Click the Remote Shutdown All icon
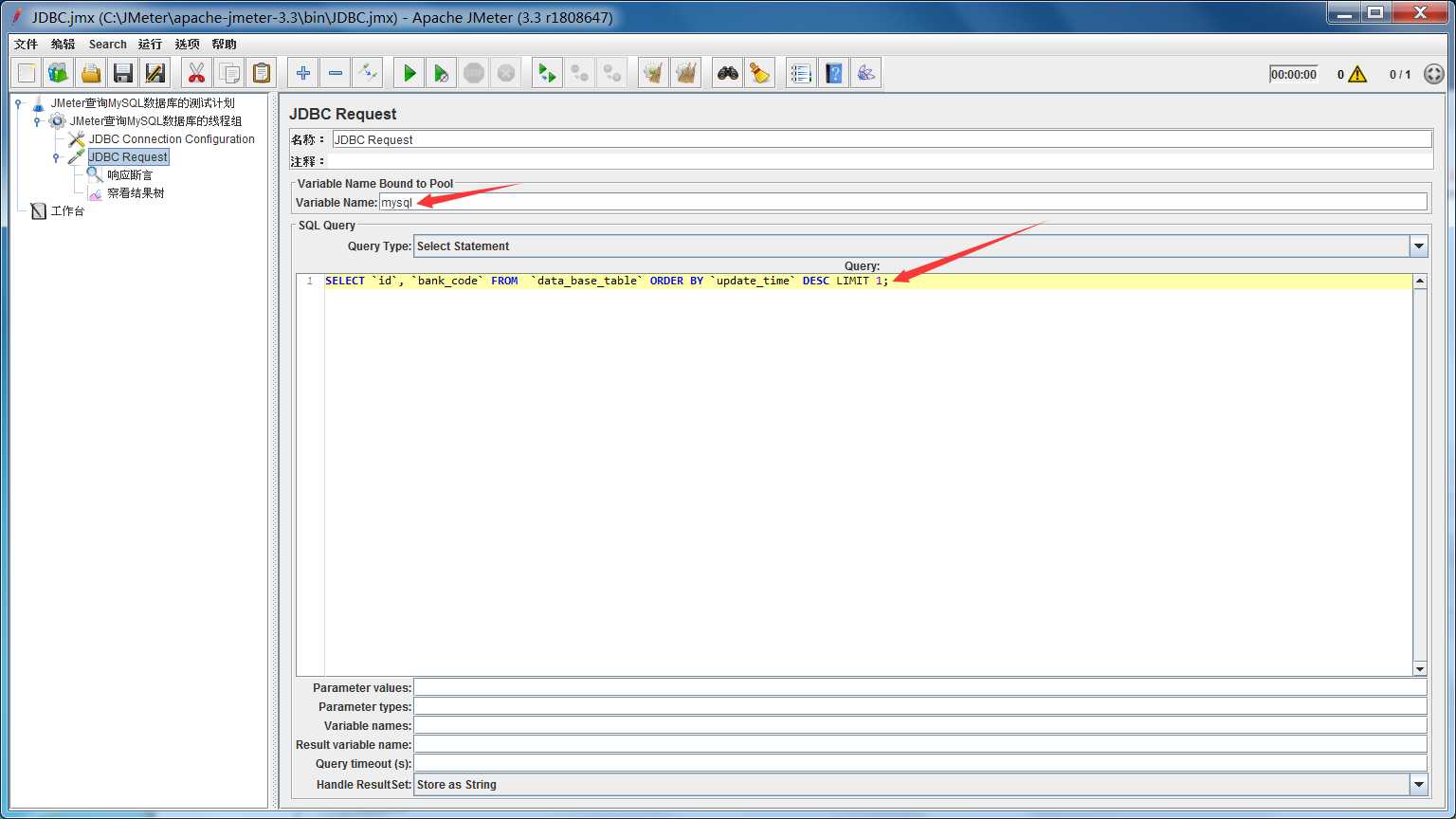The image size is (1456, 819). [611, 73]
